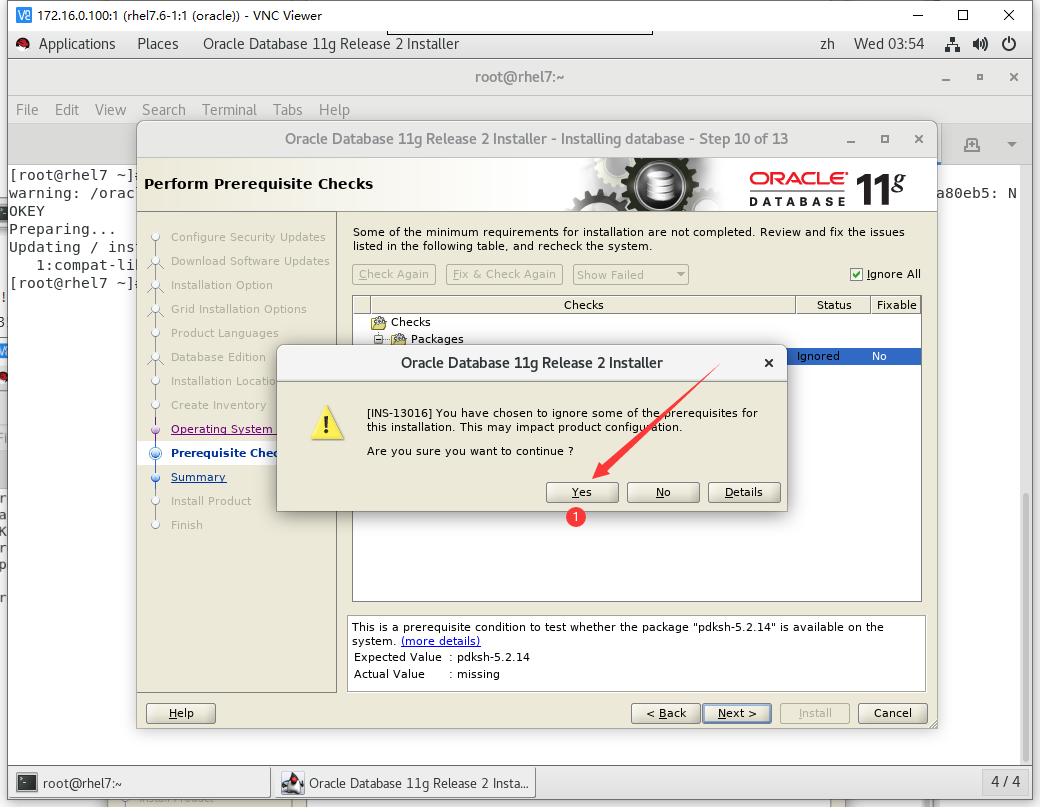The height and width of the screenshot is (807, 1040).
Task: Open the network status icon
Action: pos(952,44)
